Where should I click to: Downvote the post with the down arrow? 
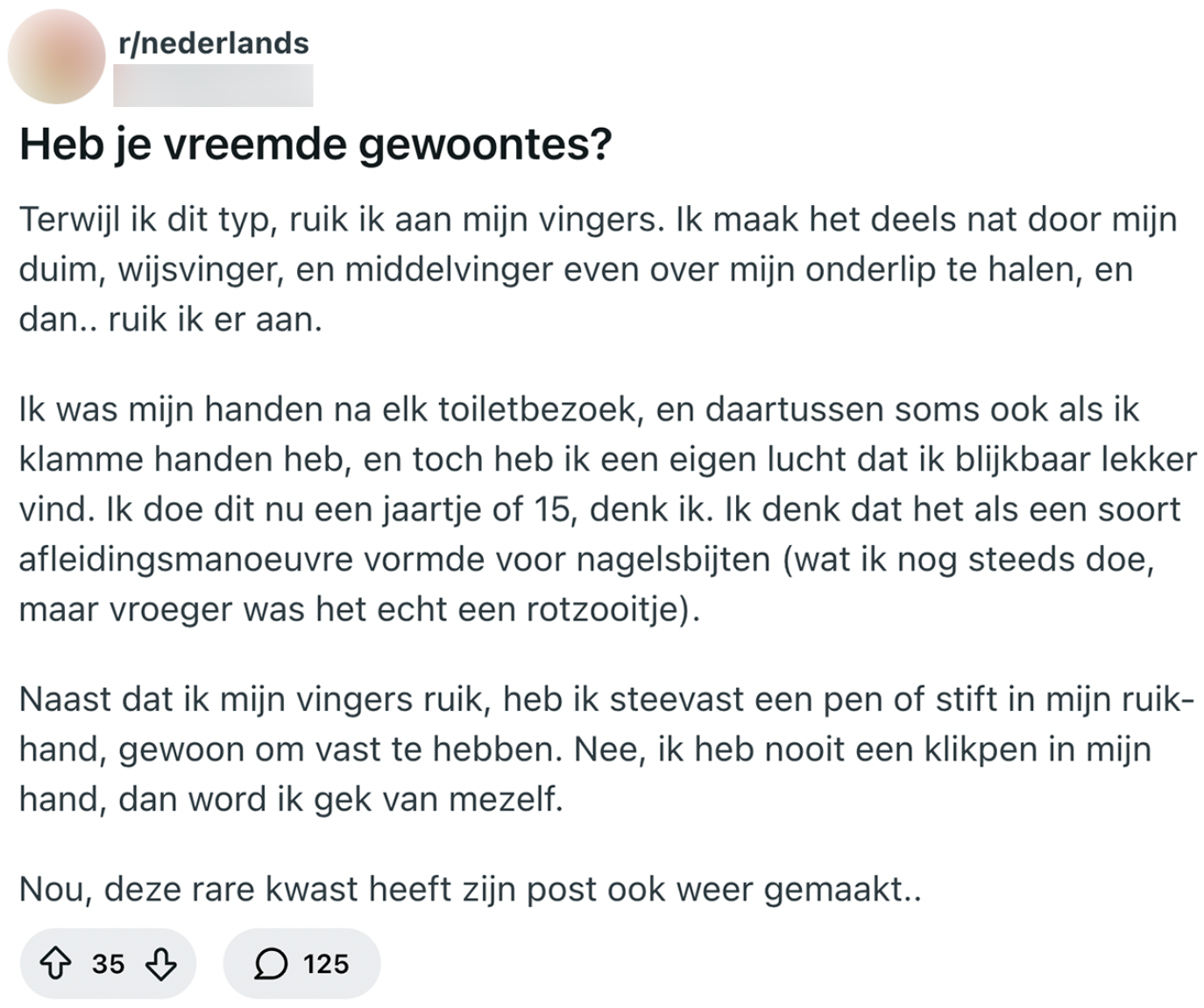160,964
